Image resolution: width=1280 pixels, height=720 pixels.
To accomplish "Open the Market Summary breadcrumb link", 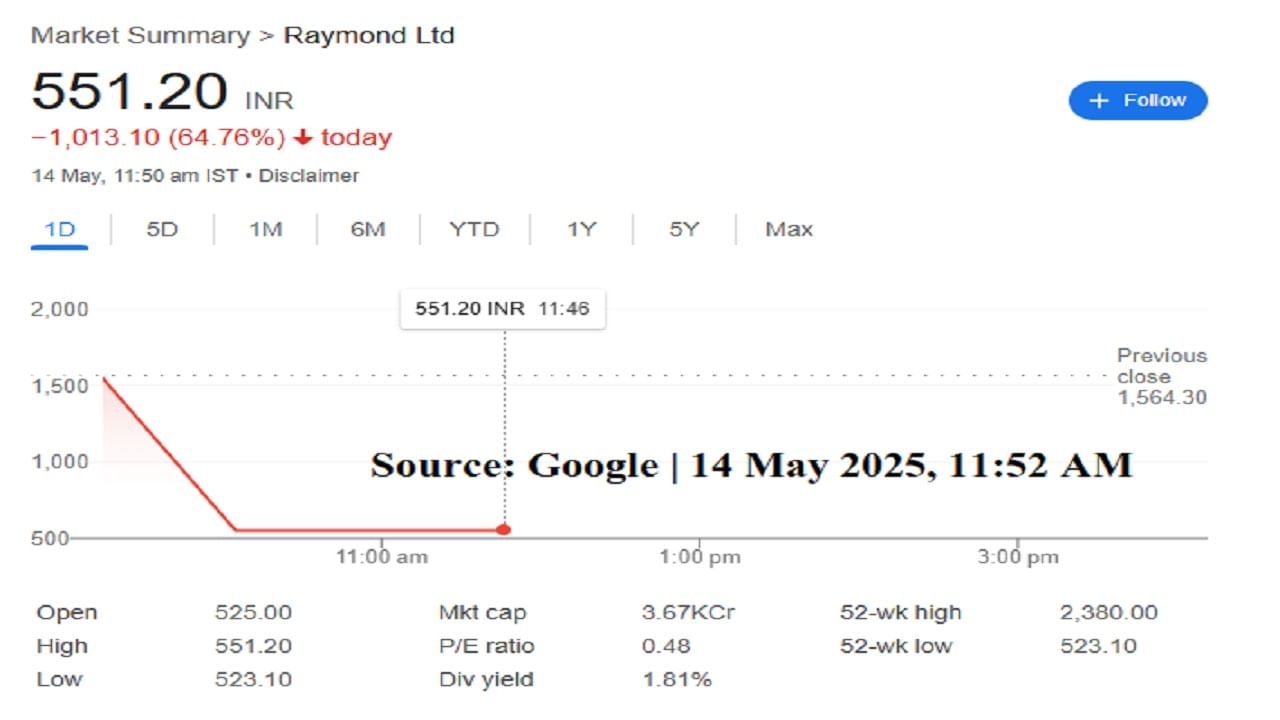I will (140, 36).
